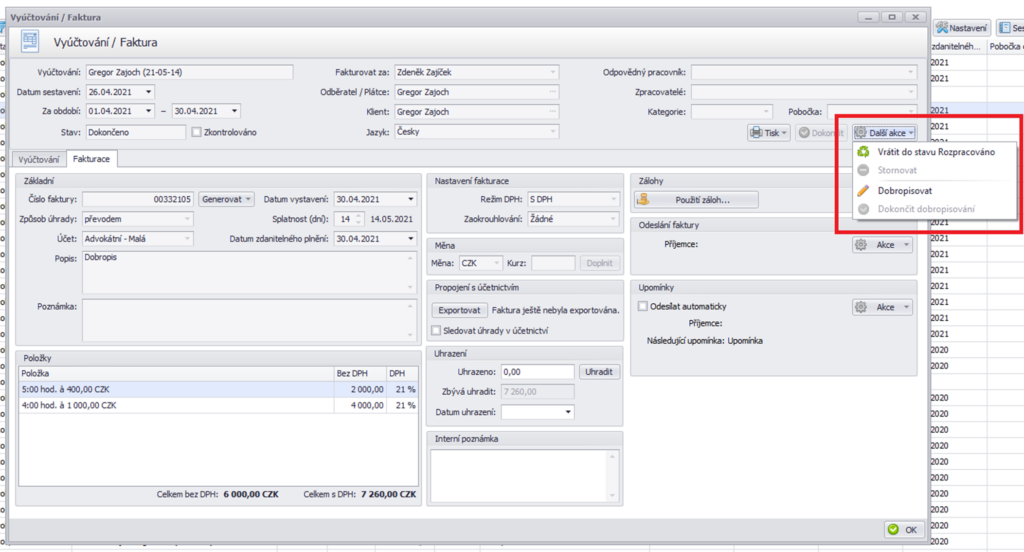Viewport: 1024px width, 552px height.
Task: Switch to the Vyúčtování tab
Action: click(x=39, y=159)
